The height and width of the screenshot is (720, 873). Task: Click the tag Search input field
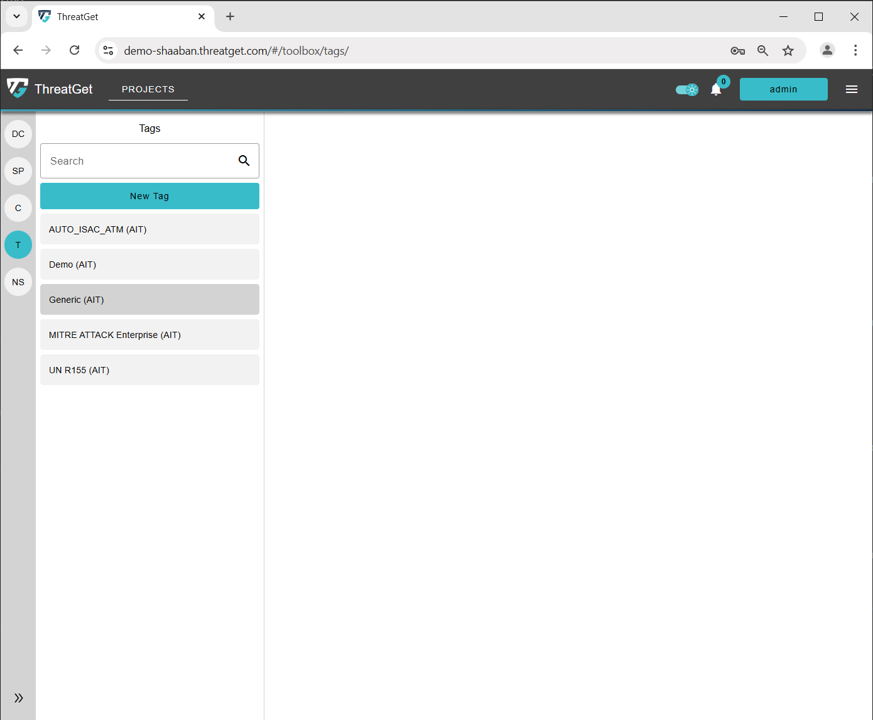click(x=138, y=161)
